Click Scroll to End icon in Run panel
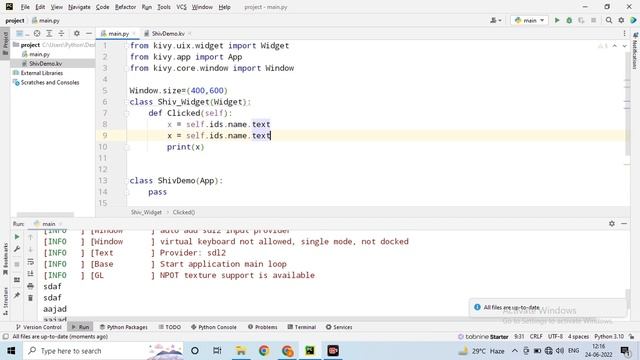Viewport: 640px width, 360px height. [x=31, y=273]
